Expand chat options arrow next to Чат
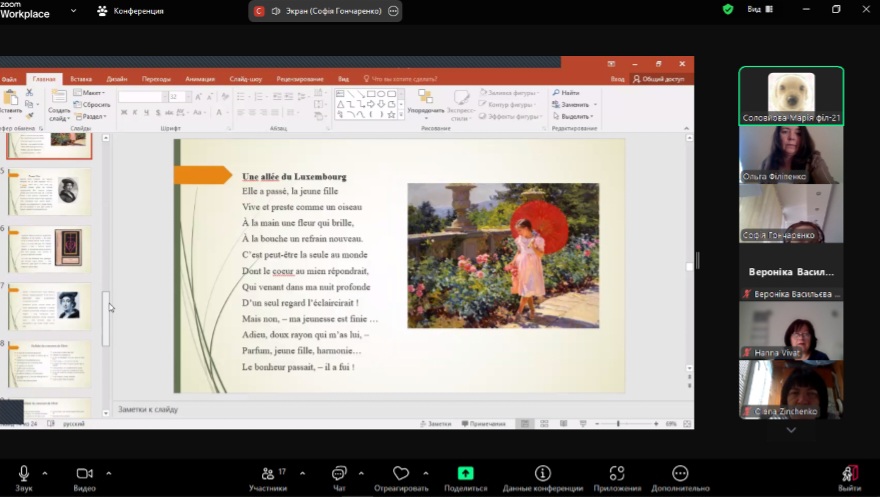880x497 pixels. click(x=361, y=473)
